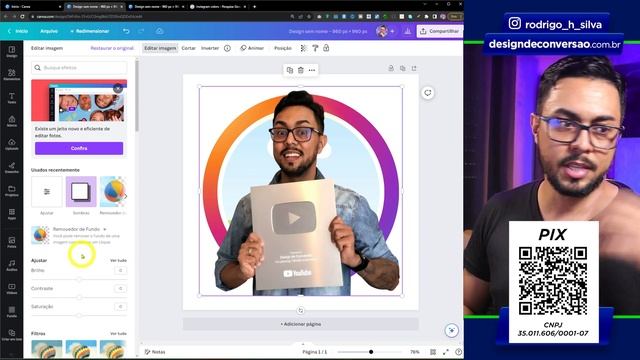Open the Marca panel in the sidebar

(x=11, y=121)
